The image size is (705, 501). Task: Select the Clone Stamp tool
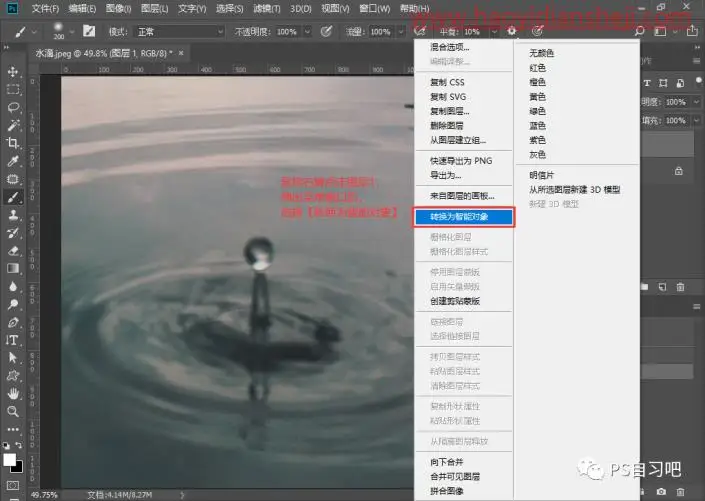(13, 215)
